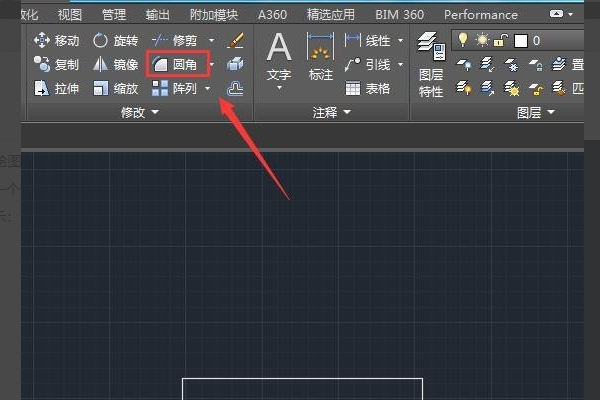Select the 镜像 (Mirror) tool
Viewport: 600px width, 400px height.
(115, 64)
